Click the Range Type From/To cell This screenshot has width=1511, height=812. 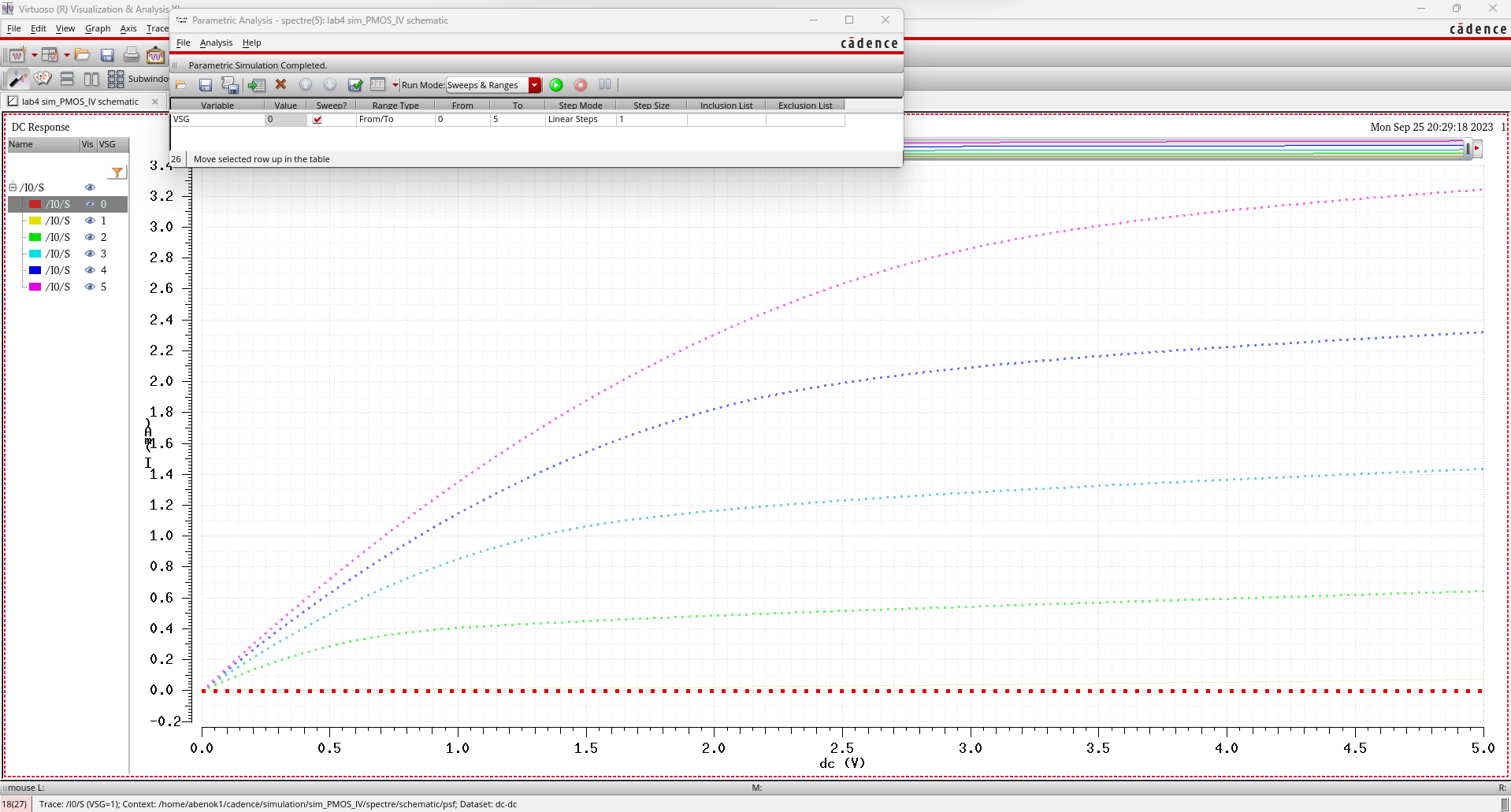click(395, 120)
